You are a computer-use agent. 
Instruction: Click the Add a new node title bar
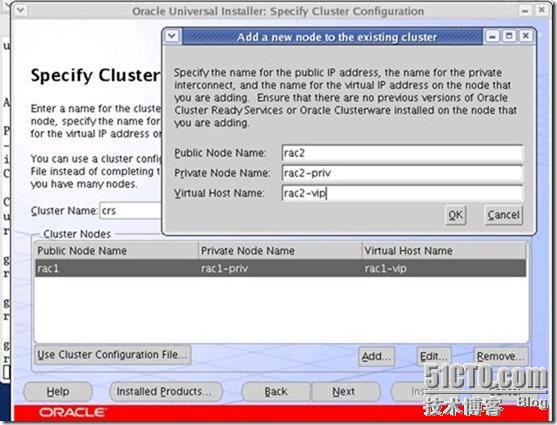tap(332, 37)
